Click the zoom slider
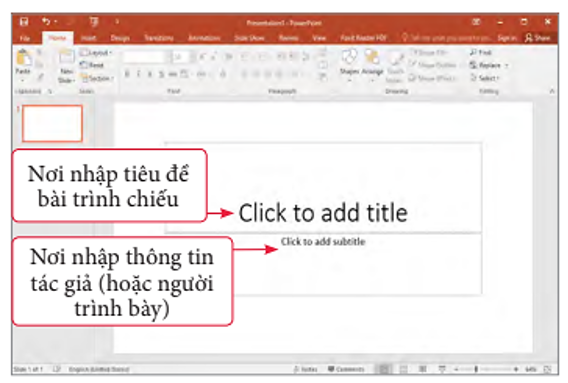 [x=486, y=369]
